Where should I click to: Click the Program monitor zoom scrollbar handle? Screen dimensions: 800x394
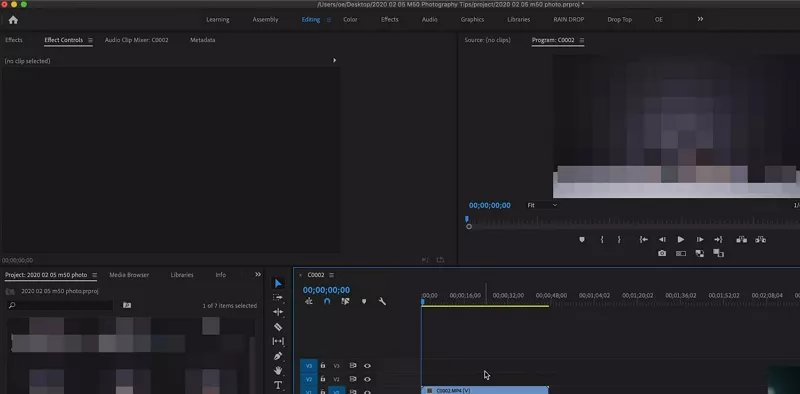[469, 227]
